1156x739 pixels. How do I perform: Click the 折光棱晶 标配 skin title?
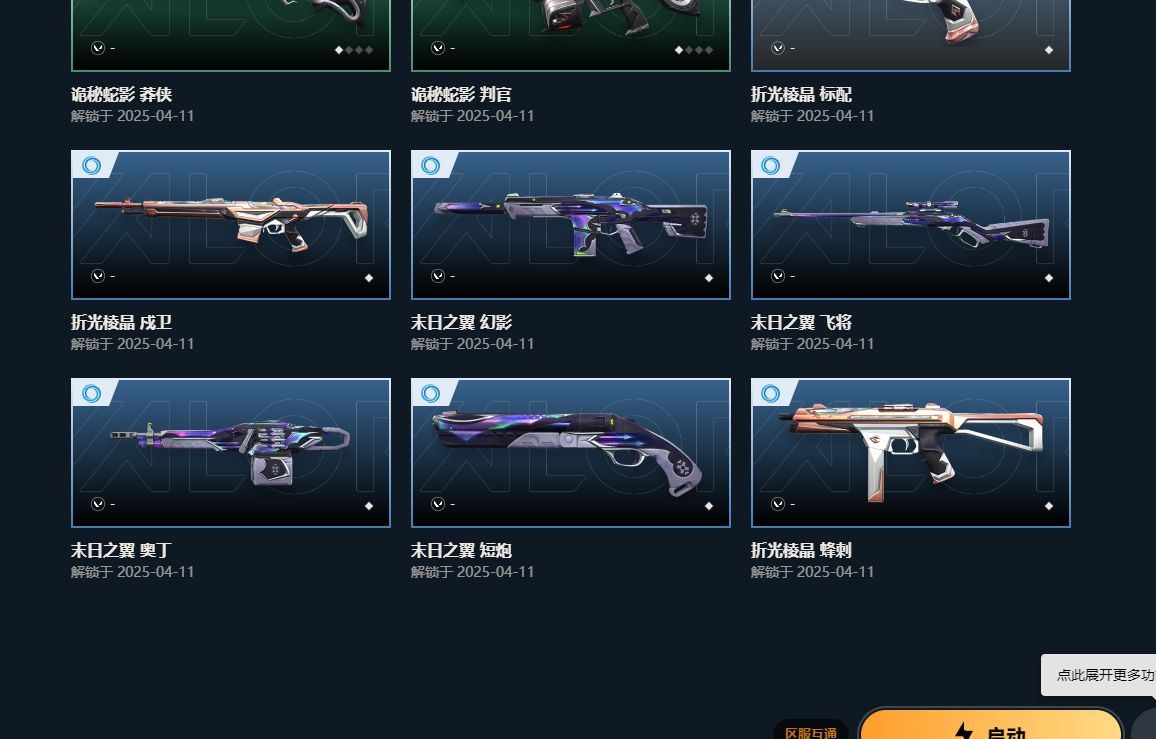801,94
